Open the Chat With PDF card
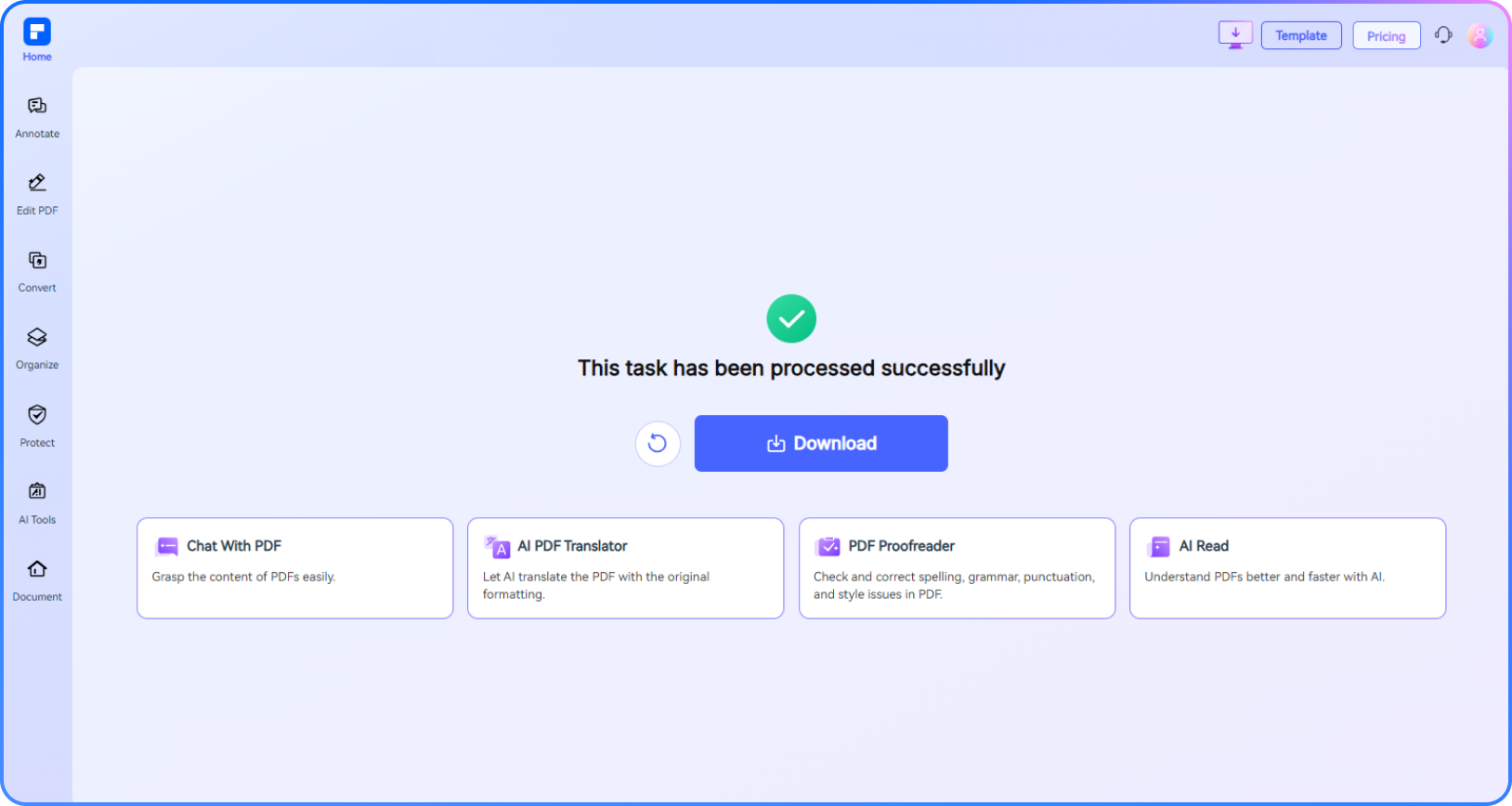The image size is (1512, 806). click(x=294, y=567)
